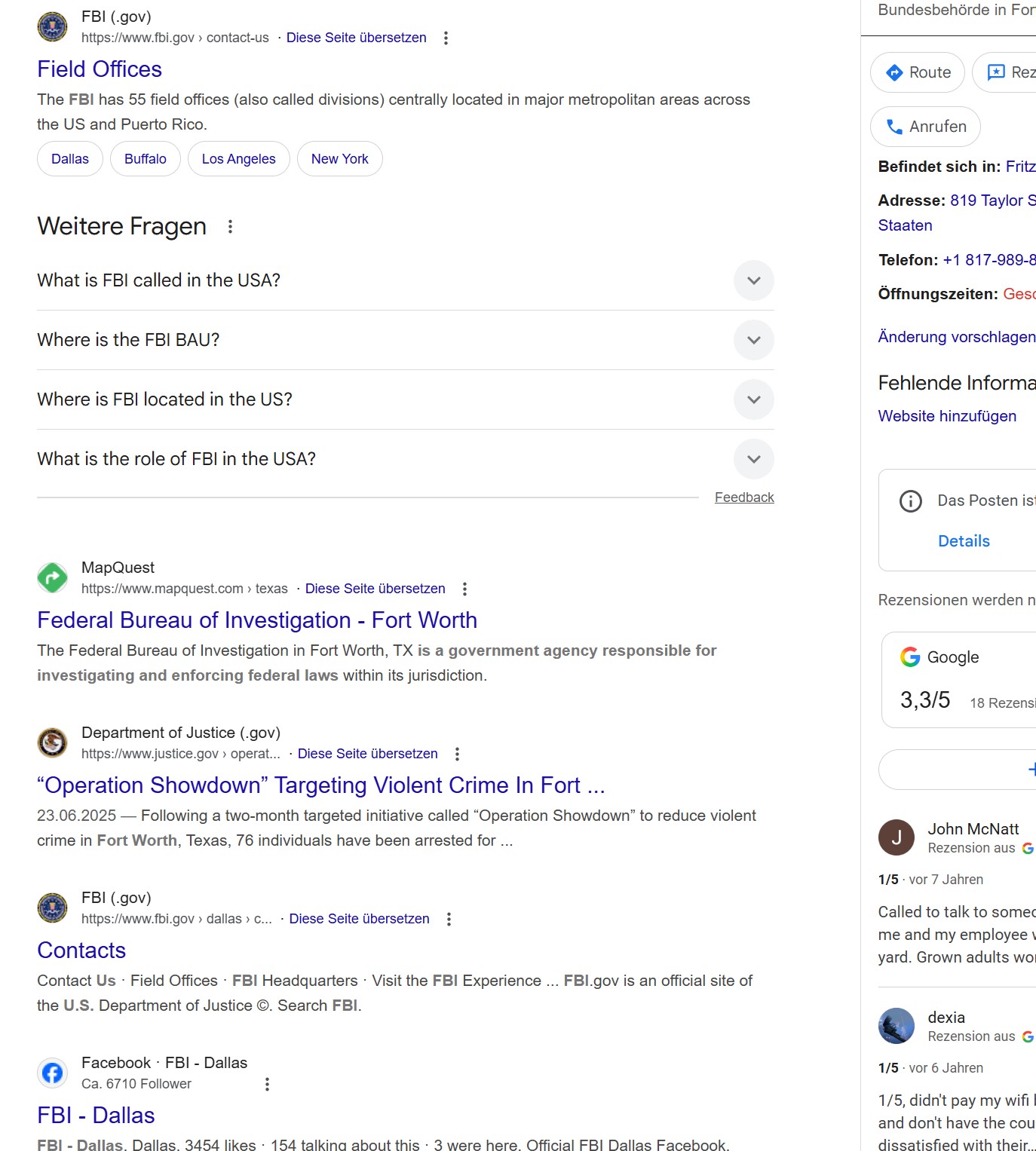Expand "What is the role of FBI in the USA?"
1036x1151 pixels.
click(406, 459)
